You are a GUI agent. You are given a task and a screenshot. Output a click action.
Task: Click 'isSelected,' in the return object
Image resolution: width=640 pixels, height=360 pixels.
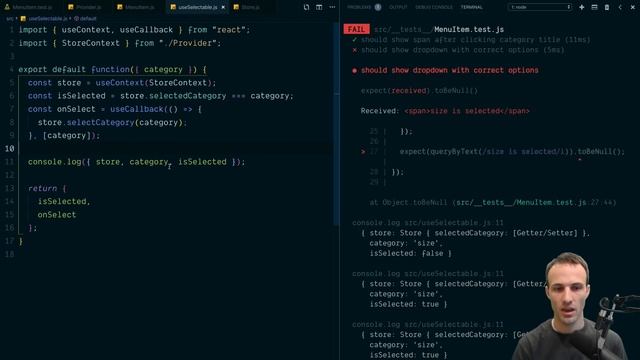coord(64,202)
